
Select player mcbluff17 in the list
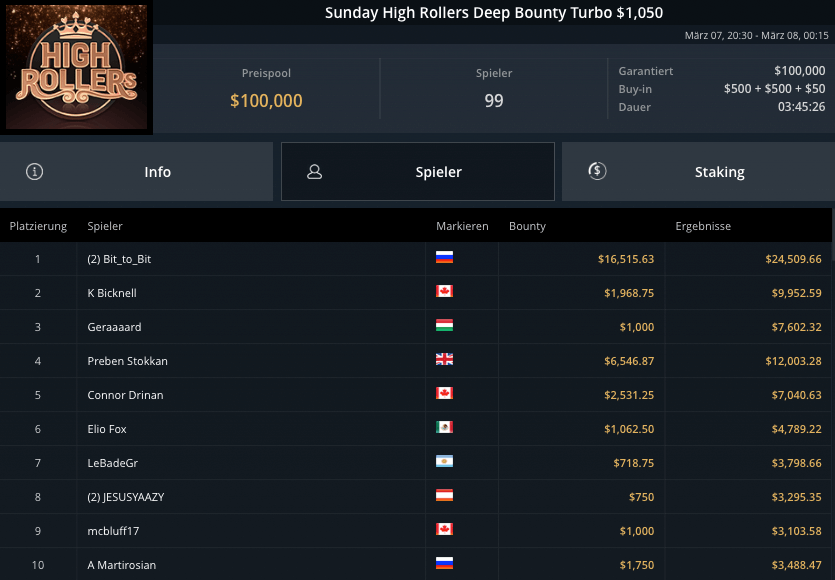113,531
